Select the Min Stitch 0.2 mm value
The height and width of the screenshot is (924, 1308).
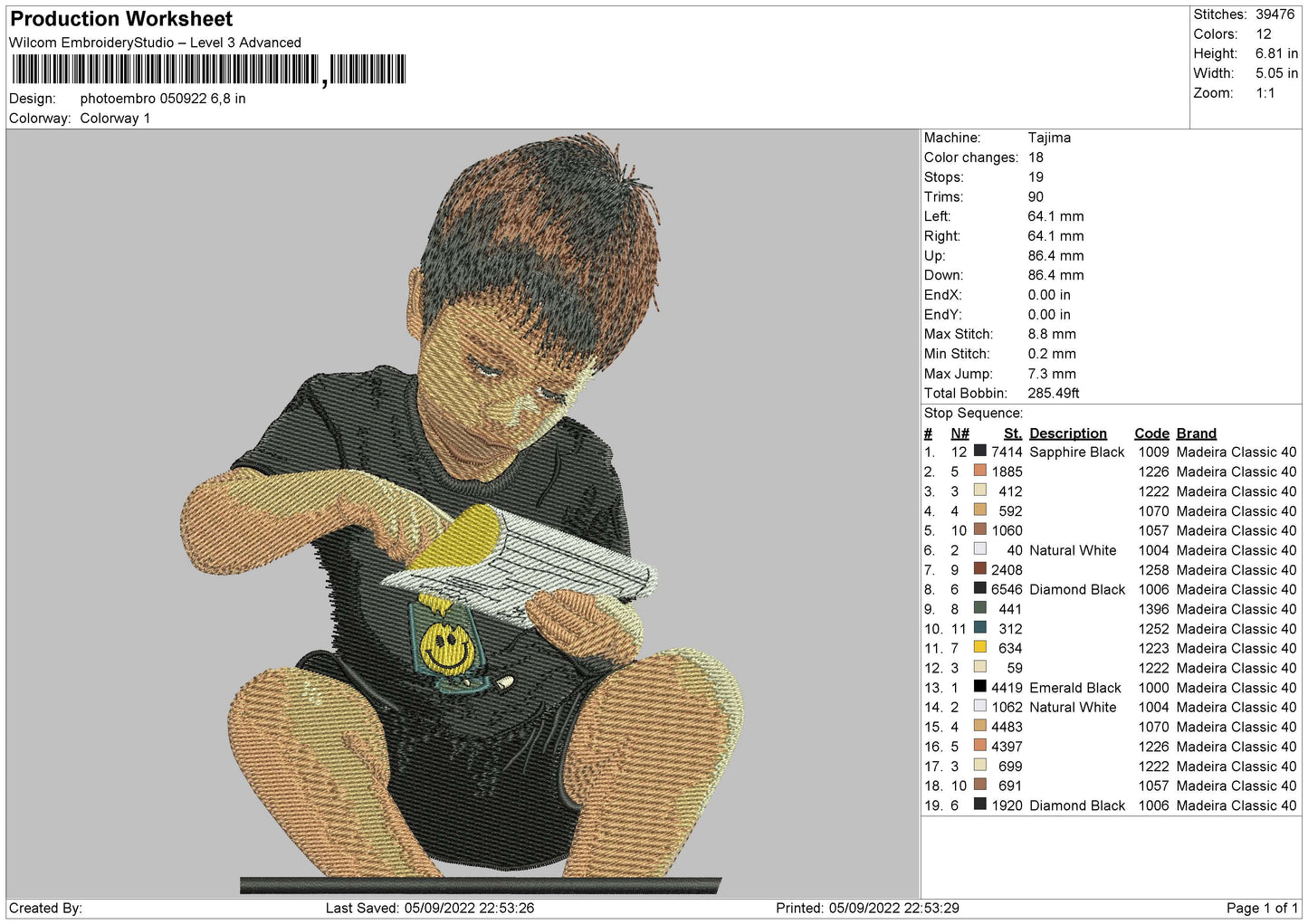tap(1052, 354)
